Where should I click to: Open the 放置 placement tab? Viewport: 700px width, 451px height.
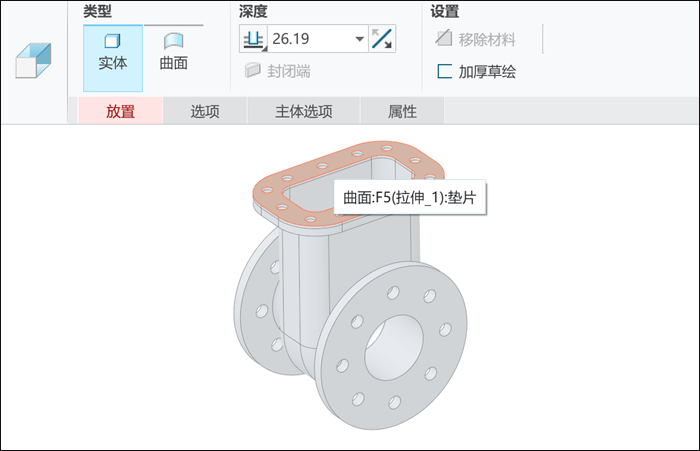coord(121,111)
